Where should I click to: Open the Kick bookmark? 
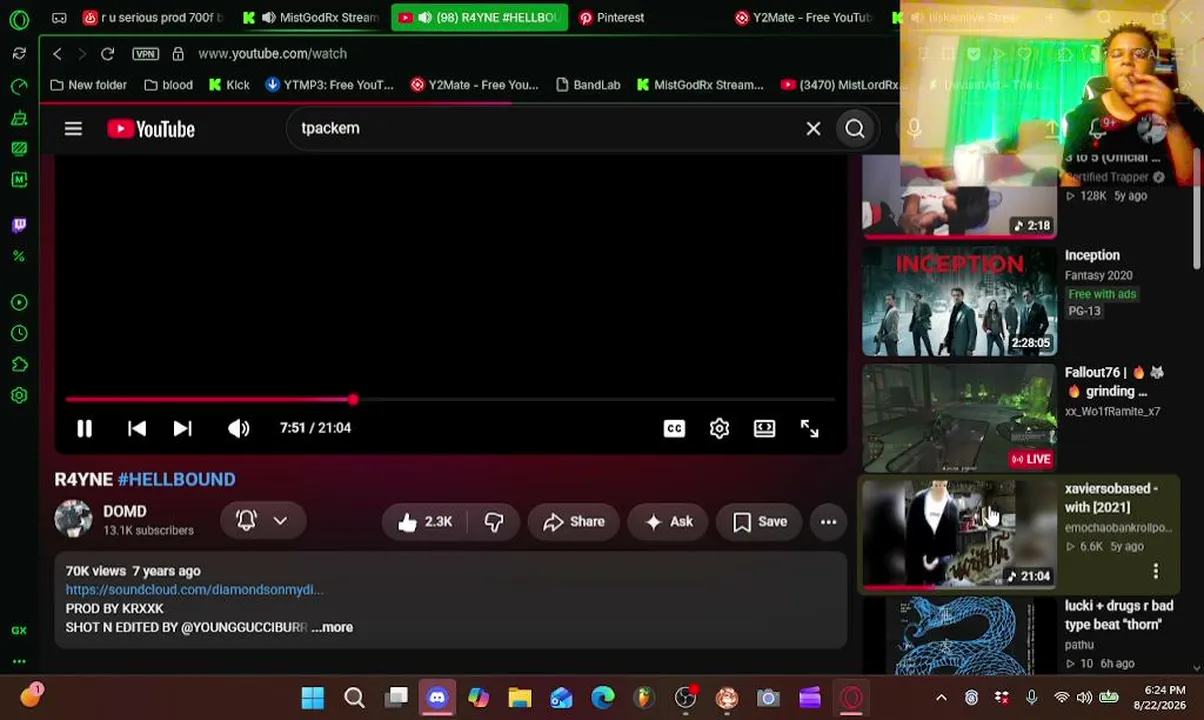pos(229,85)
